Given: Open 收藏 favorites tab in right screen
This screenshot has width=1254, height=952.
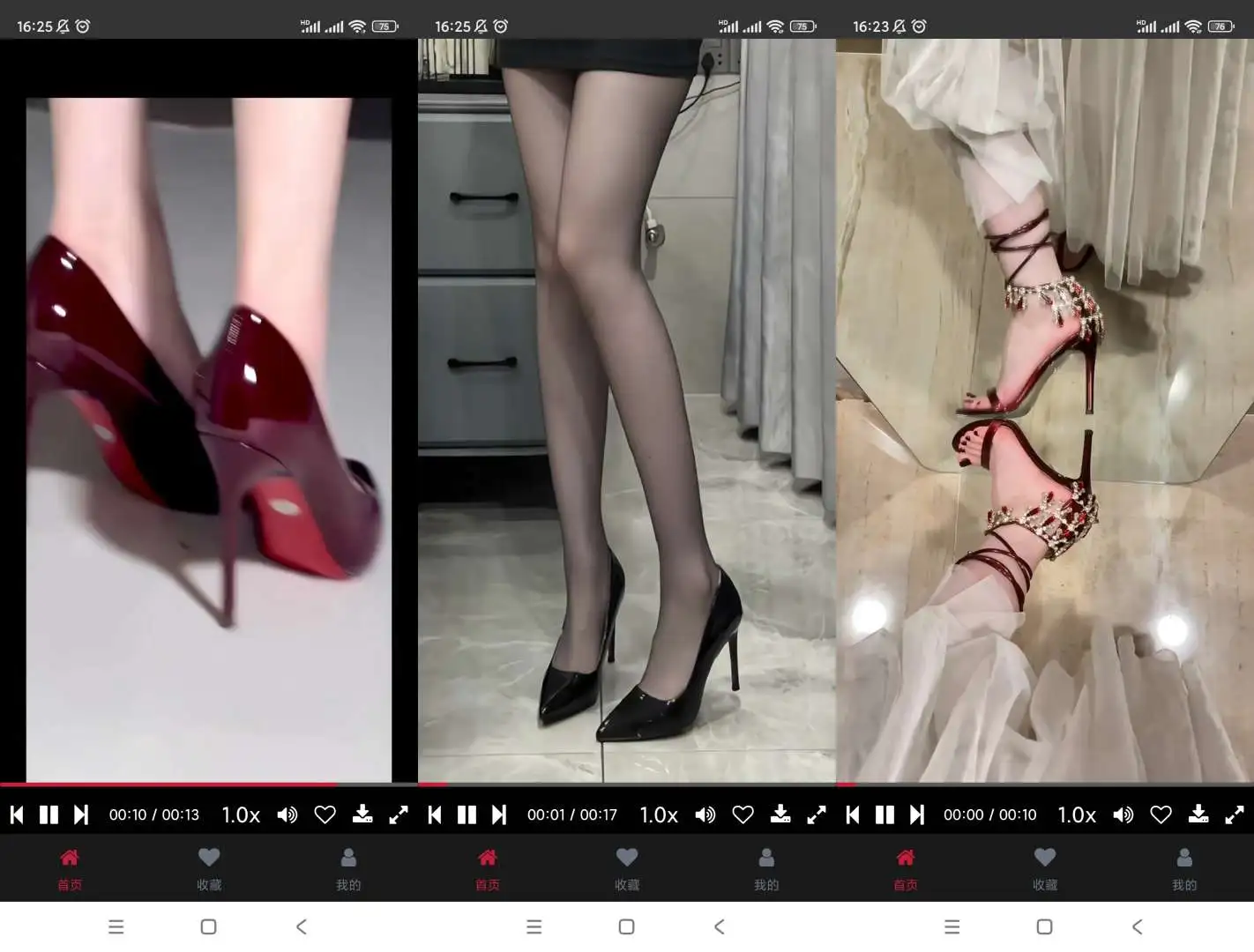Looking at the screenshot, I should (1045, 868).
